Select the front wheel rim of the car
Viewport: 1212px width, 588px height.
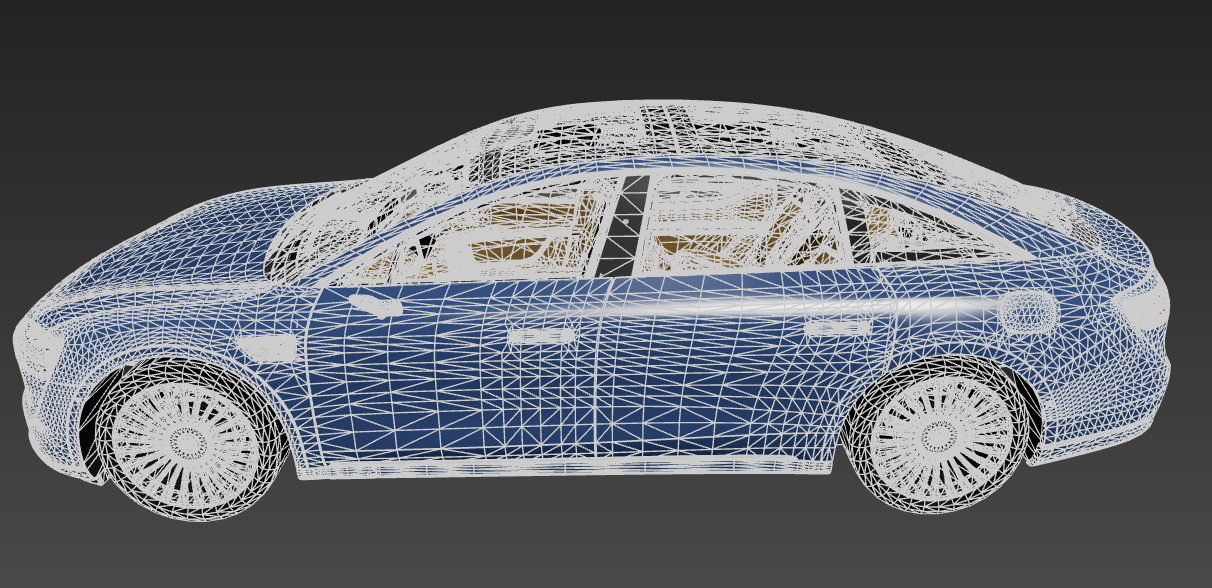[x=185, y=439]
